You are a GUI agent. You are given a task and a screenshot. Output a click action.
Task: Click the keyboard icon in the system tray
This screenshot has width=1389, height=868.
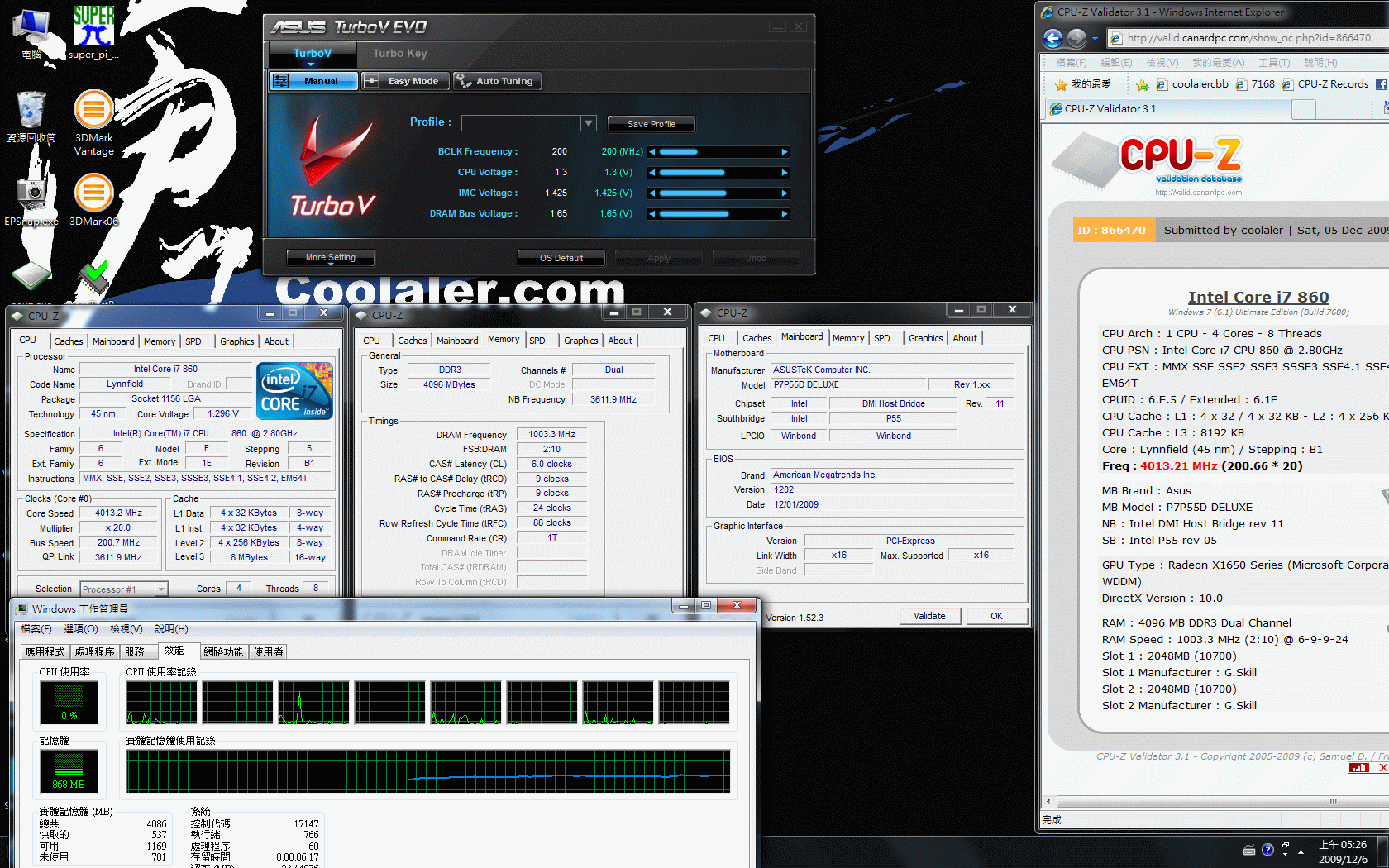pyautogui.click(x=1249, y=850)
